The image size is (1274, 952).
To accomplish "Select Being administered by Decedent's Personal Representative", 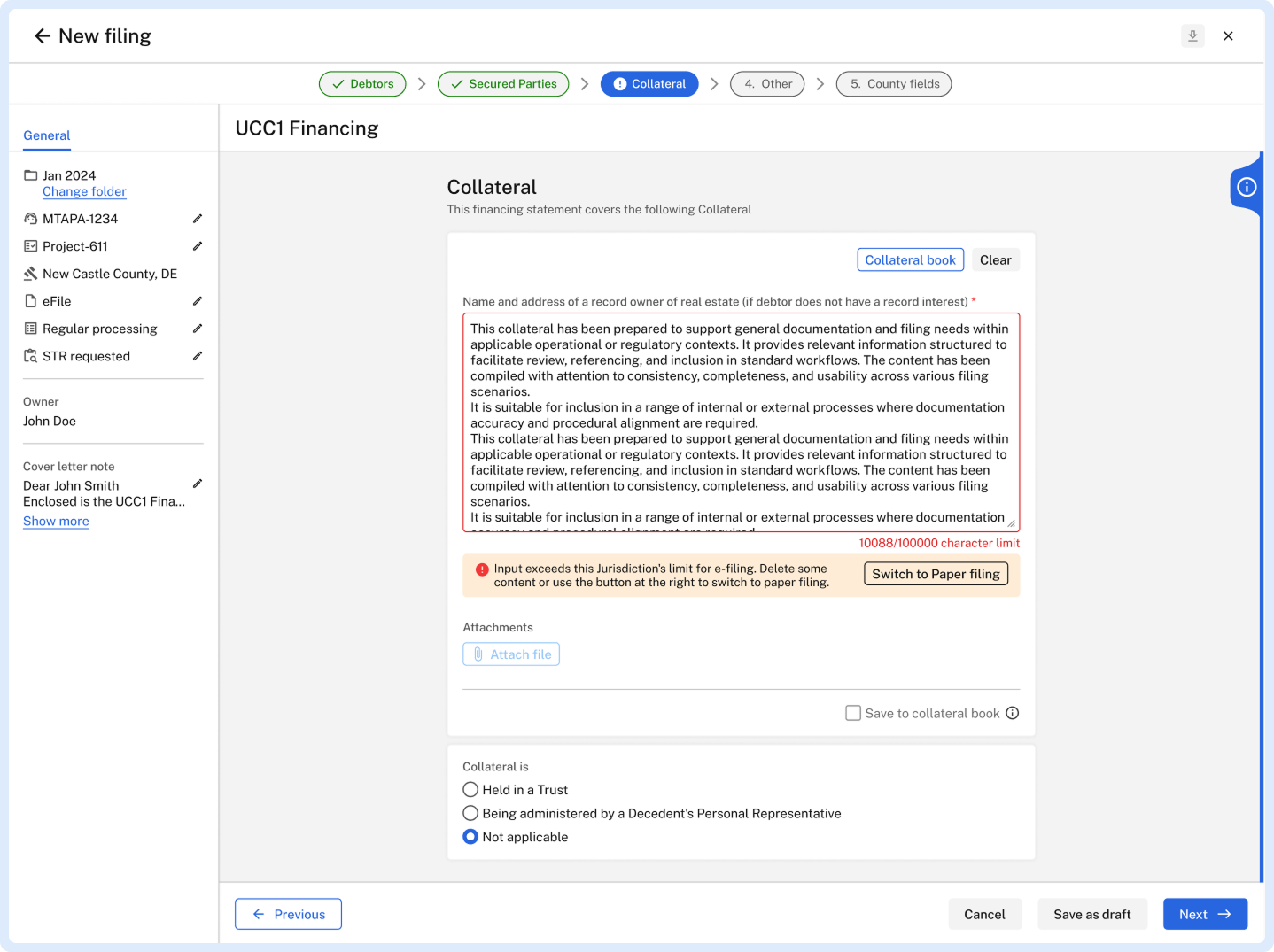I will click(470, 813).
